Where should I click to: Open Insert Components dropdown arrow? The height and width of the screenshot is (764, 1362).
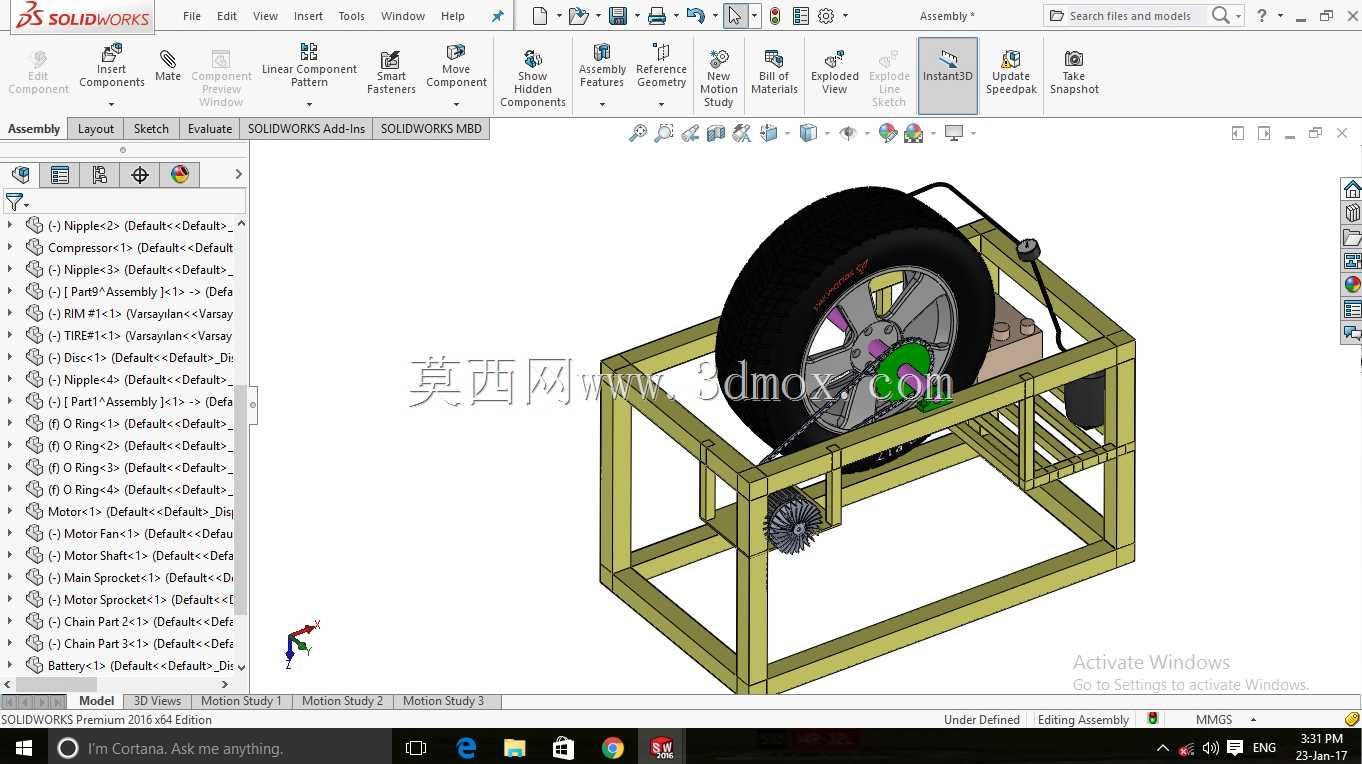tap(112, 104)
